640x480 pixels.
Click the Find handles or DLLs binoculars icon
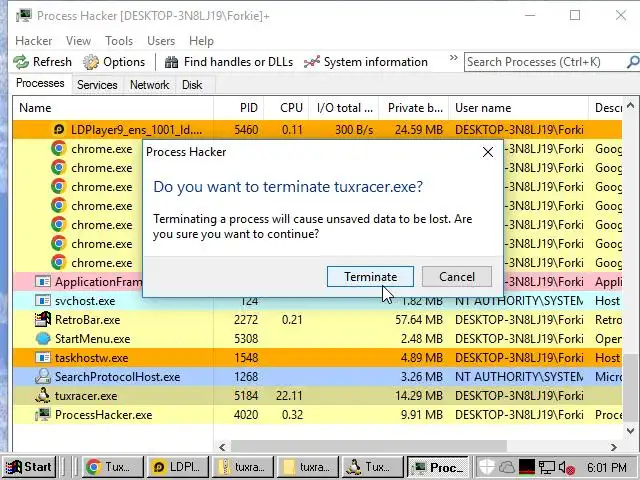[171, 62]
